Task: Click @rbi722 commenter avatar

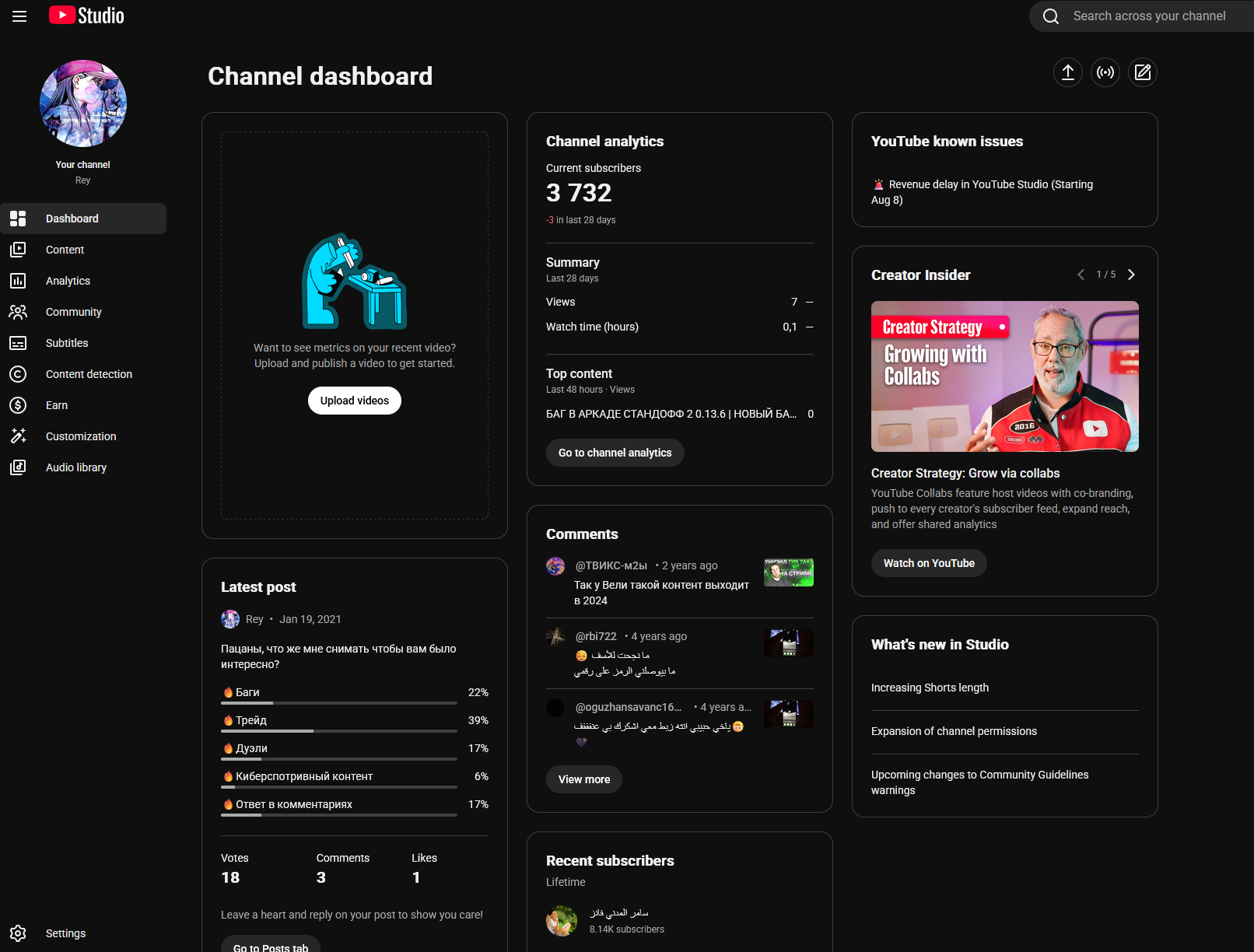Action: pyautogui.click(x=555, y=637)
